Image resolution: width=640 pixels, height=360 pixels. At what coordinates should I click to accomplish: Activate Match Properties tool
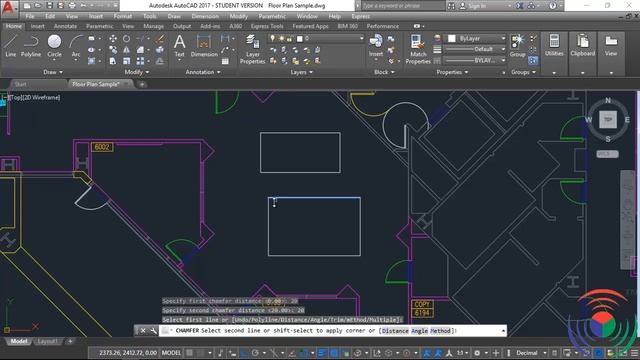click(x=418, y=49)
